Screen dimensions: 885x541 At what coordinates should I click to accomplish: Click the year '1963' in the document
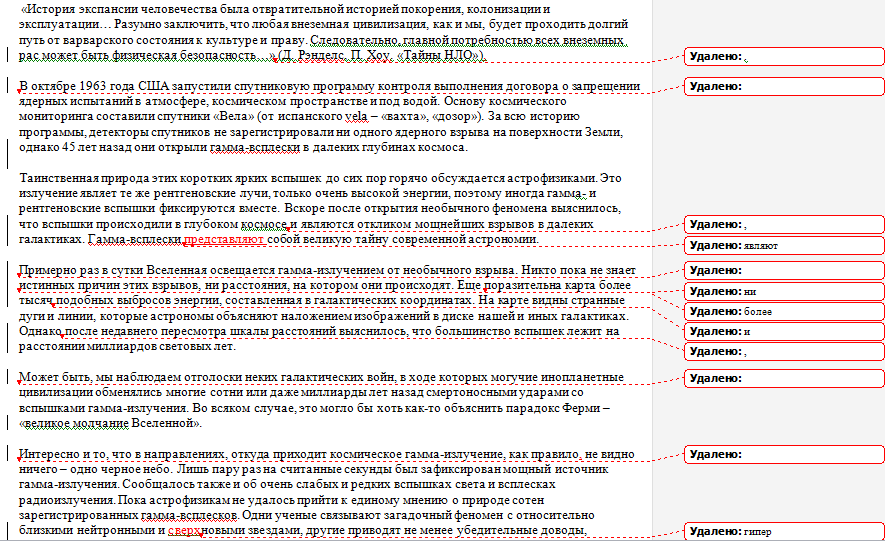pos(92,86)
